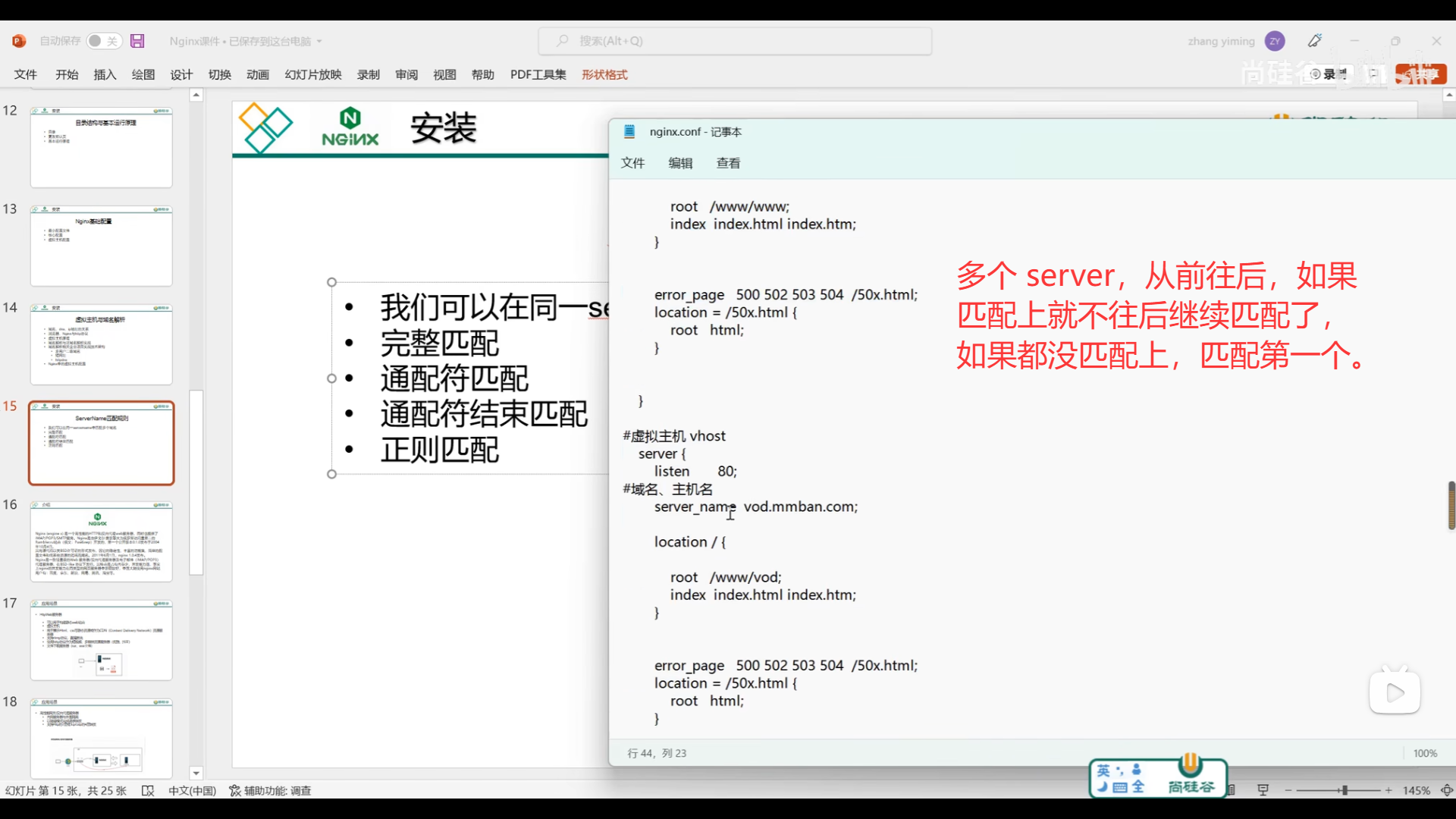Select slide 16 thumbnail

click(102, 541)
